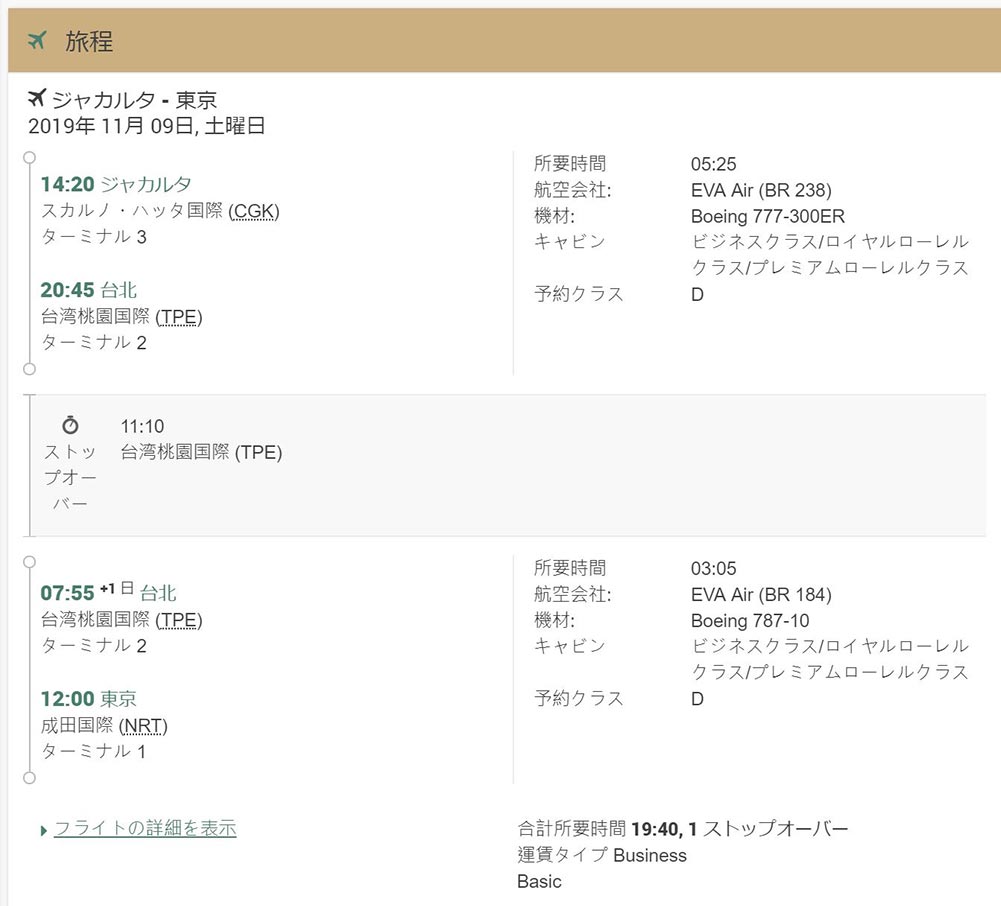Select the route title ジャカルタ - 東京
Image resolution: width=1001 pixels, height=906 pixels.
click(x=134, y=100)
